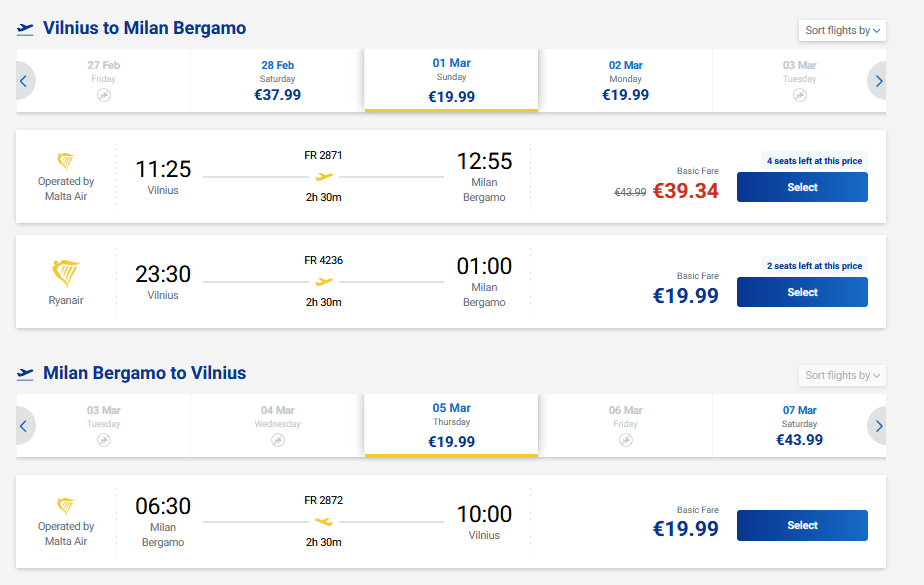Click 05 Mar Thursday return date tab

click(x=451, y=426)
